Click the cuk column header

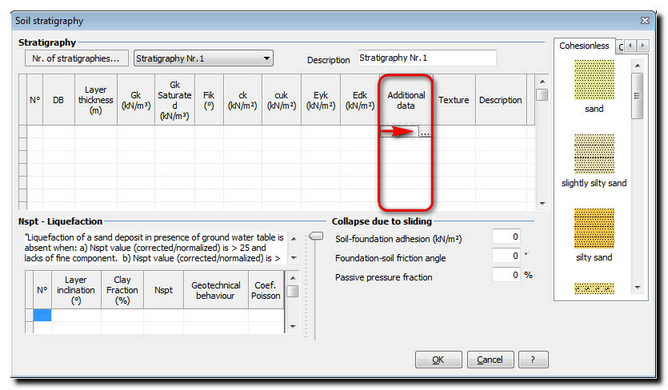282,100
